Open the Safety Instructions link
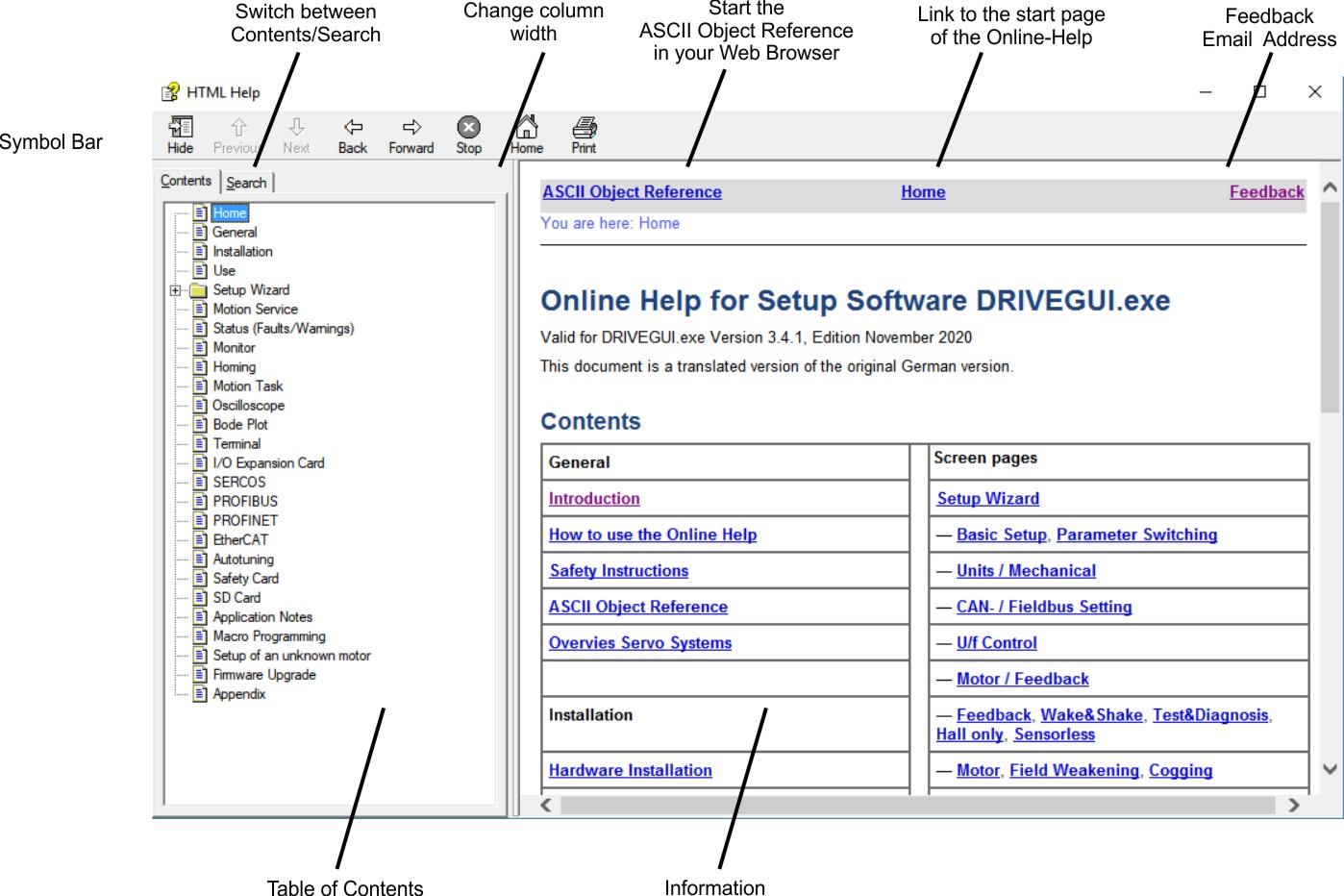 tap(619, 571)
